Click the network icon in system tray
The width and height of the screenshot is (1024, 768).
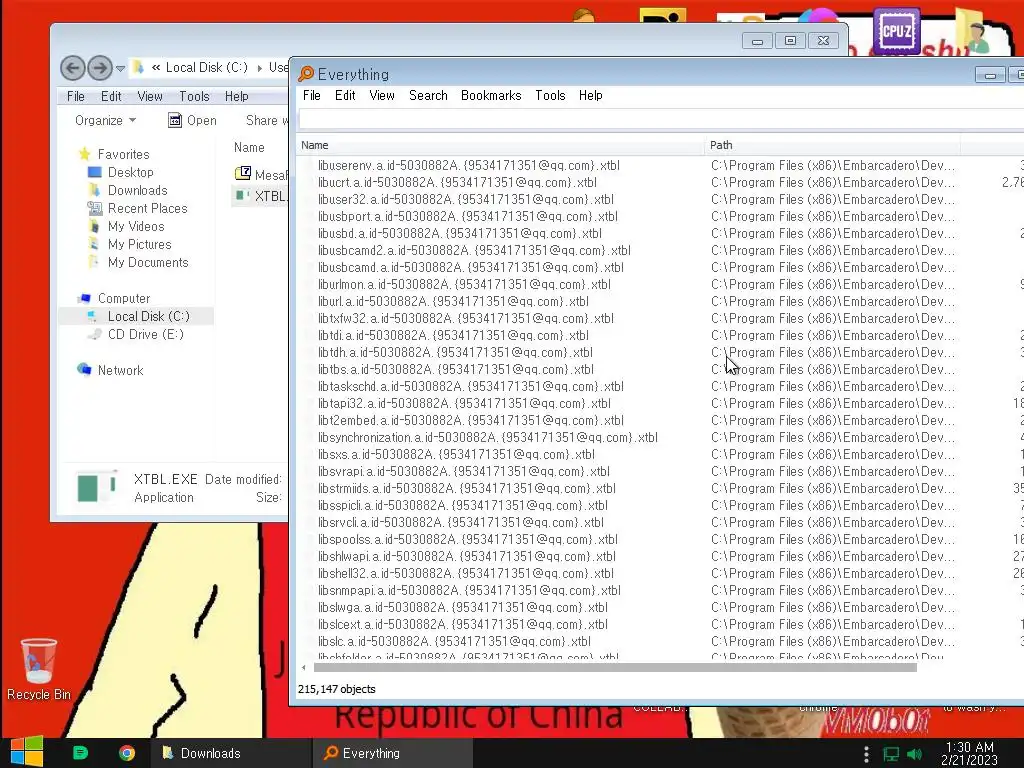pos(891,754)
